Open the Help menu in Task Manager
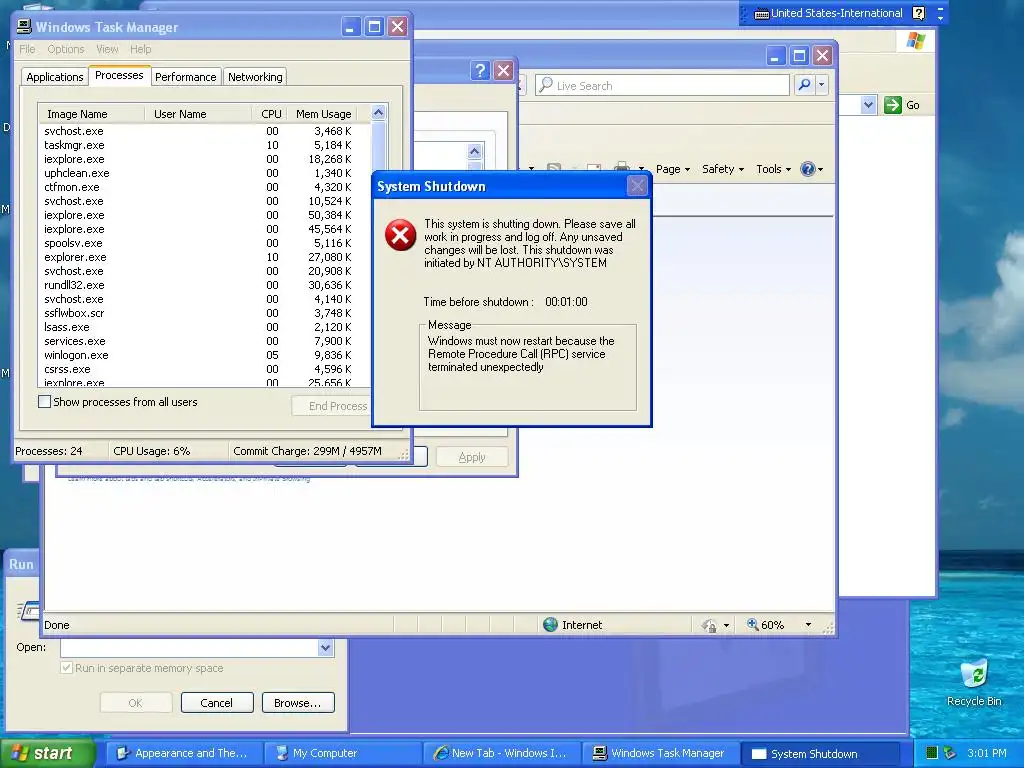Image resolution: width=1024 pixels, height=768 pixels. point(140,49)
